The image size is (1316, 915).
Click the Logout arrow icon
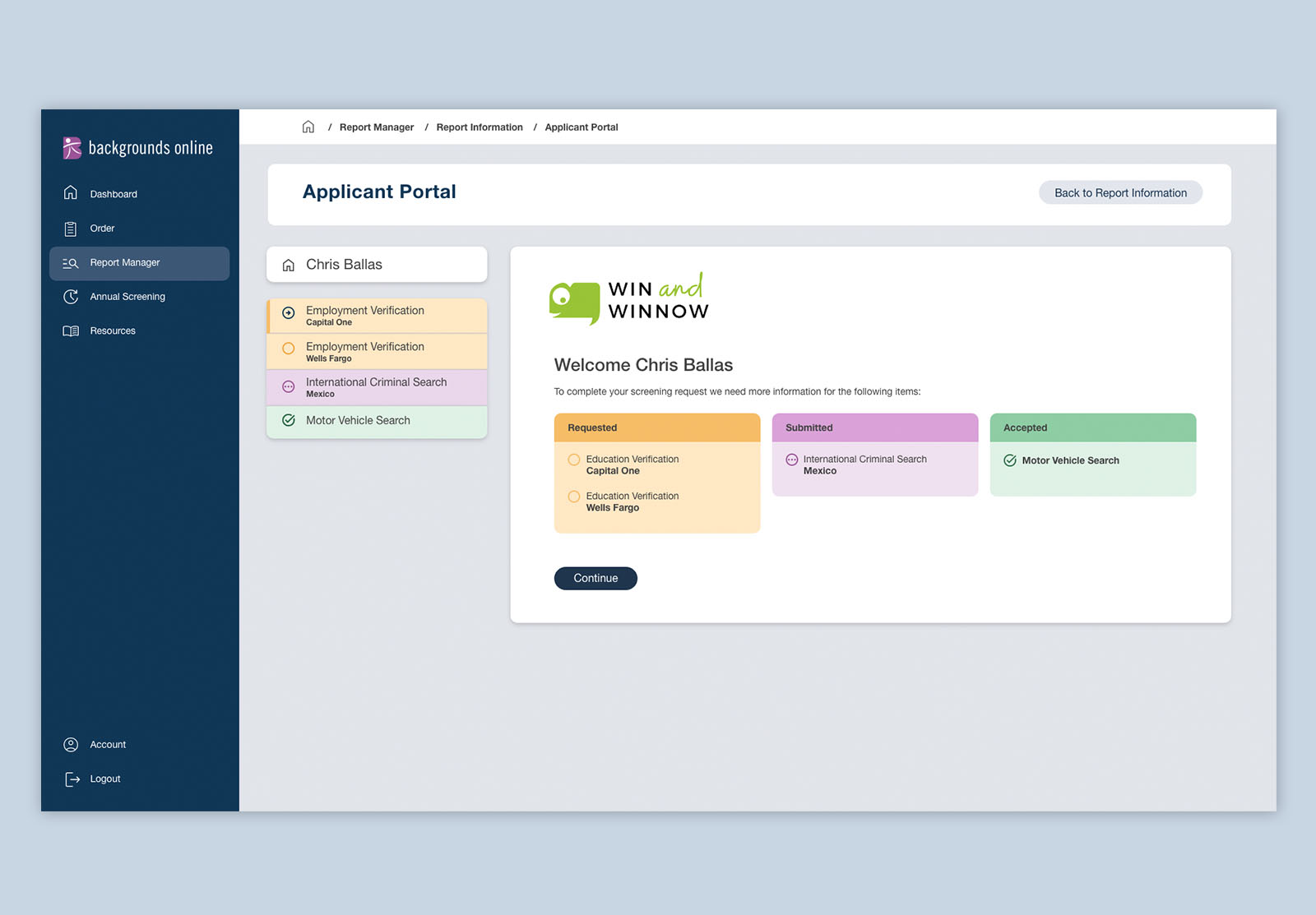pyautogui.click(x=72, y=779)
